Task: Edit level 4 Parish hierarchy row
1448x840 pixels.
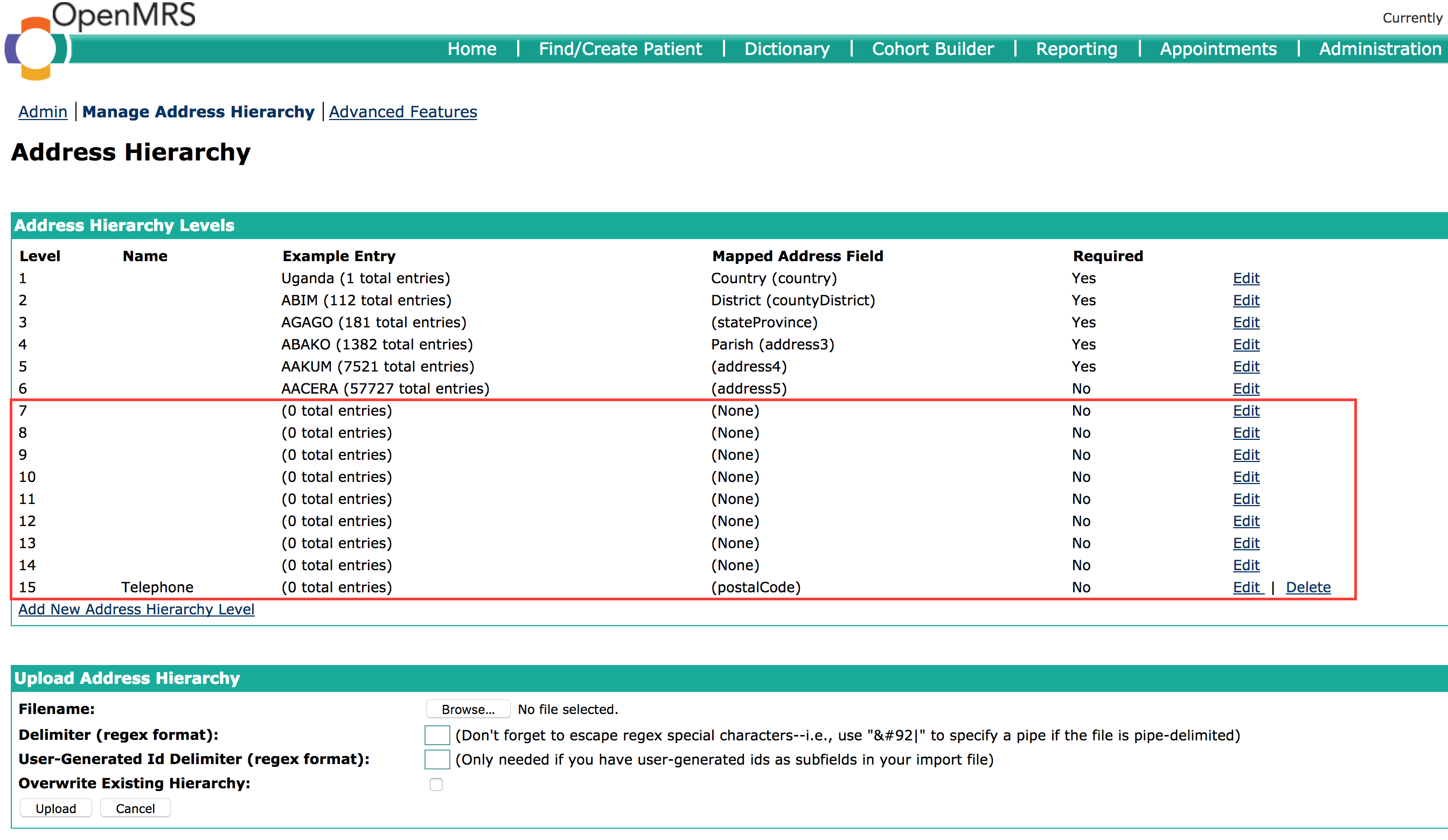Action: click(1246, 344)
